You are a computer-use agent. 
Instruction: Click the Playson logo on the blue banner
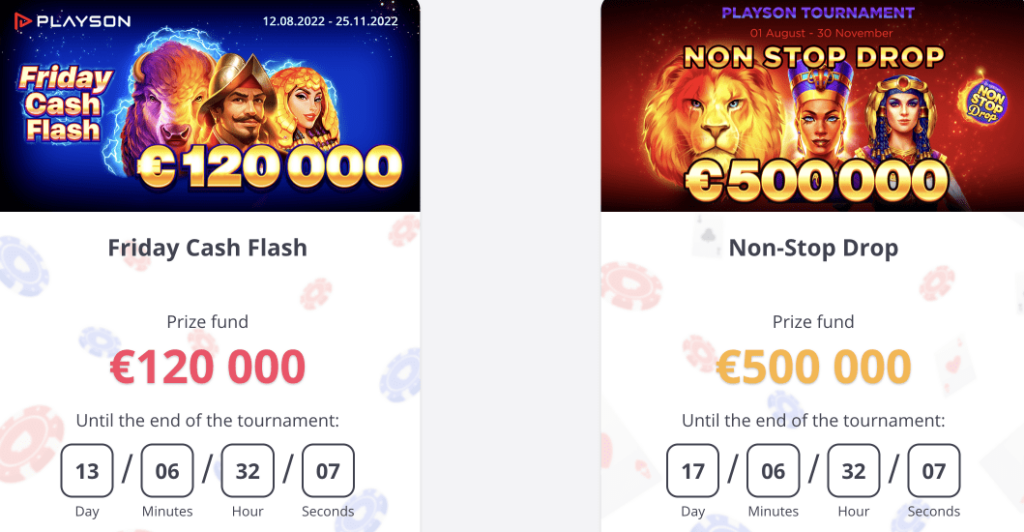72,22
